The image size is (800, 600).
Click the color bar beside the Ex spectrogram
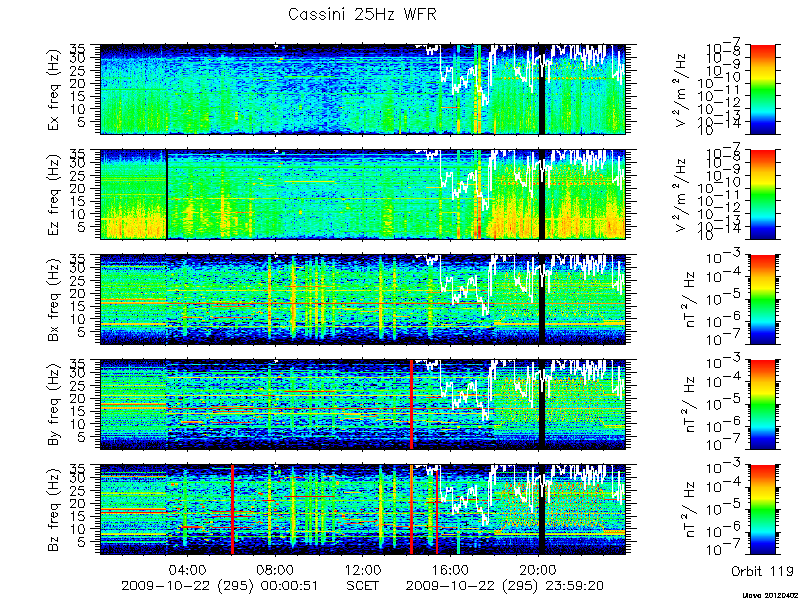click(762, 89)
